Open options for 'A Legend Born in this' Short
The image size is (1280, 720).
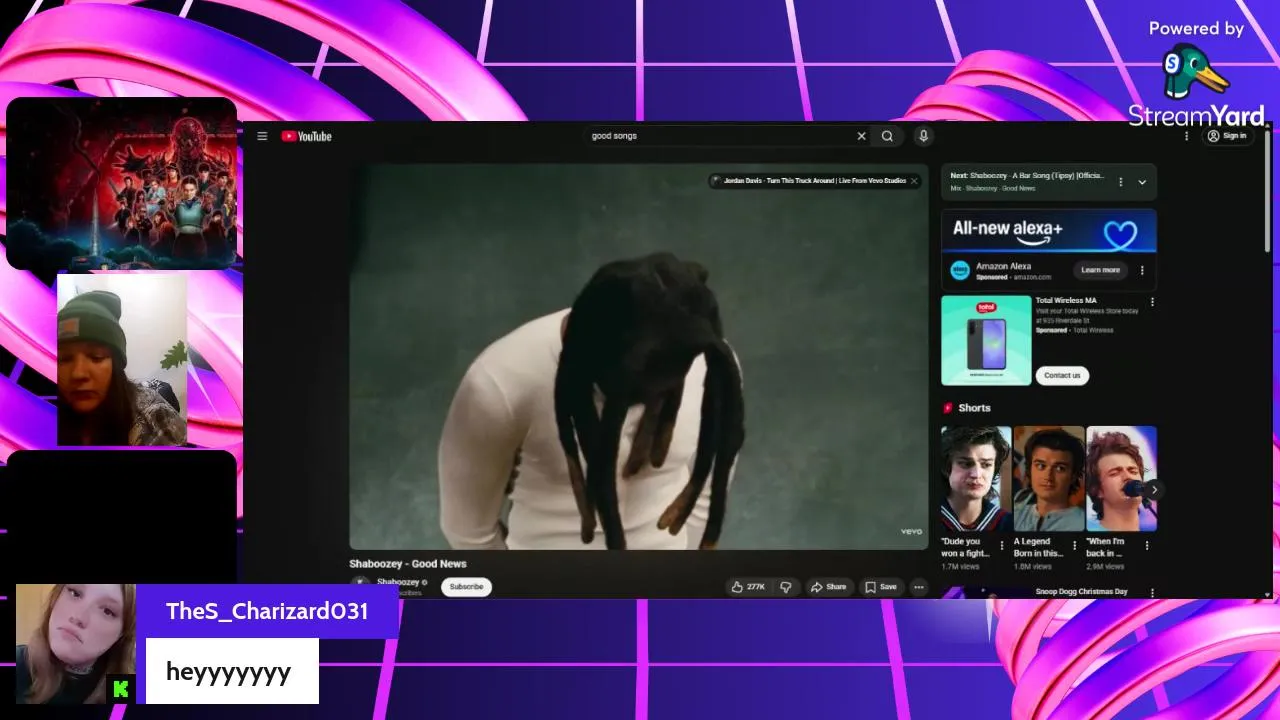[1074, 546]
